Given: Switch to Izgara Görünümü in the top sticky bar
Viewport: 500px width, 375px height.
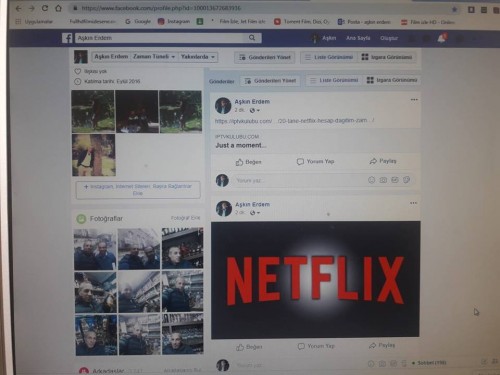Looking at the screenshot, I should pyautogui.click(x=387, y=57).
